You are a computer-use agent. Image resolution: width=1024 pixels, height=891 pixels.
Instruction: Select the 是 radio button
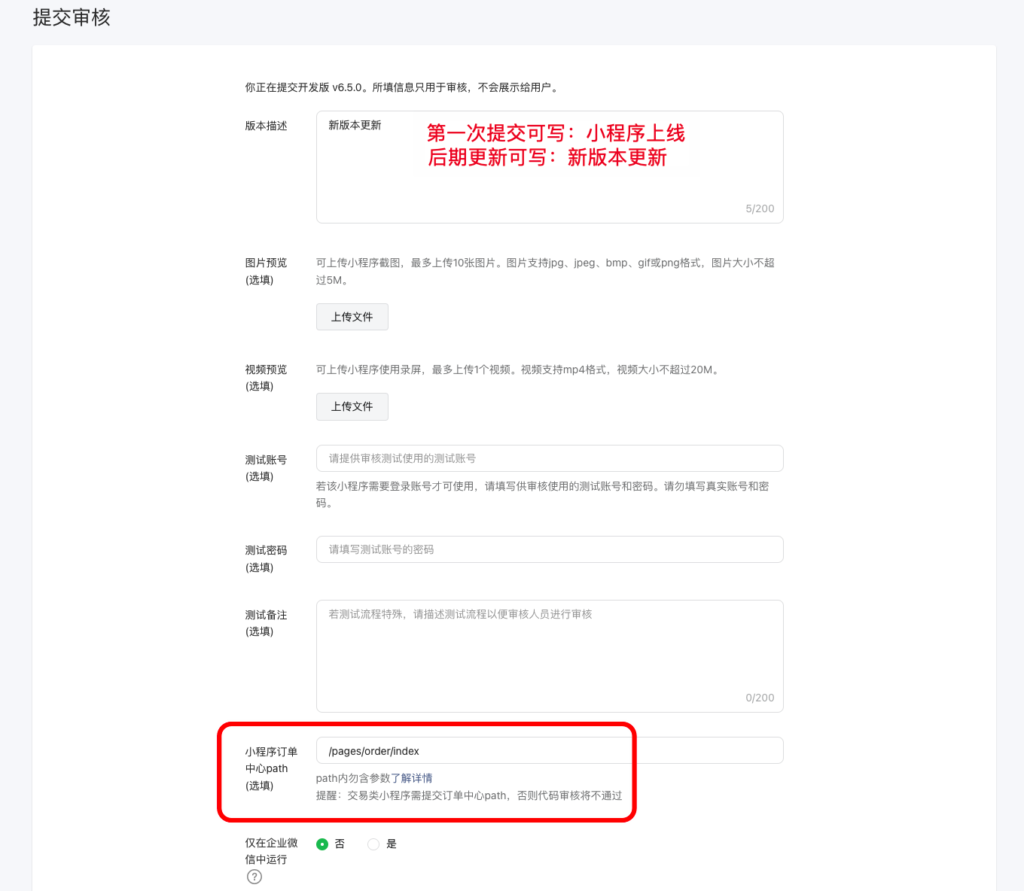point(372,843)
